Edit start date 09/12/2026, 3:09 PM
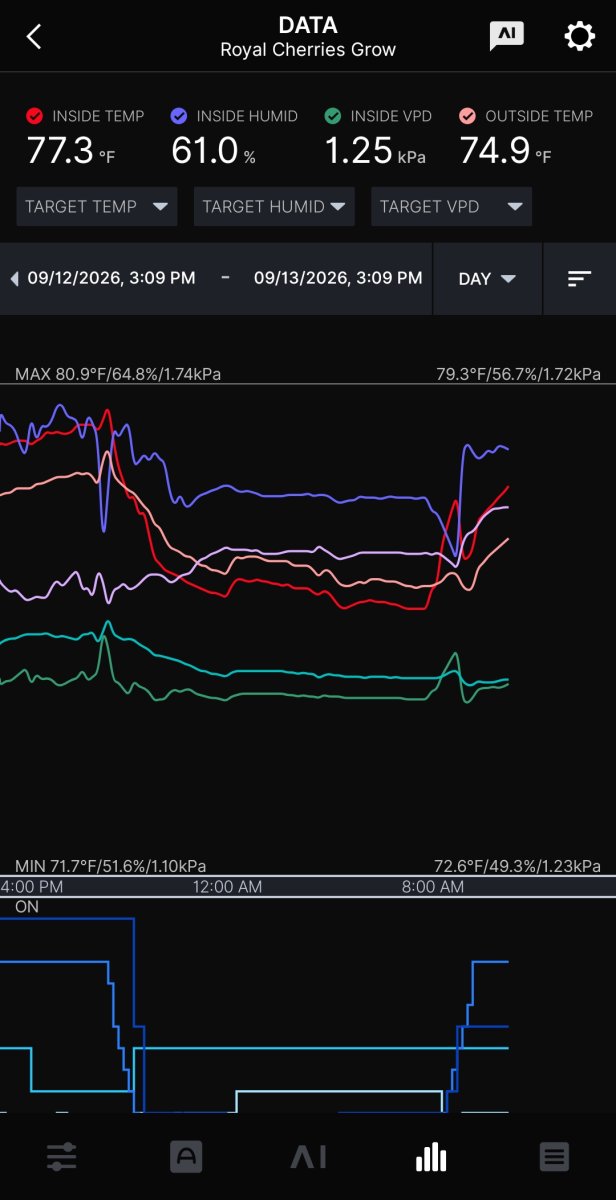Image resolution: width=616 pixels, height=1200 pixels. tap(111, 278)
